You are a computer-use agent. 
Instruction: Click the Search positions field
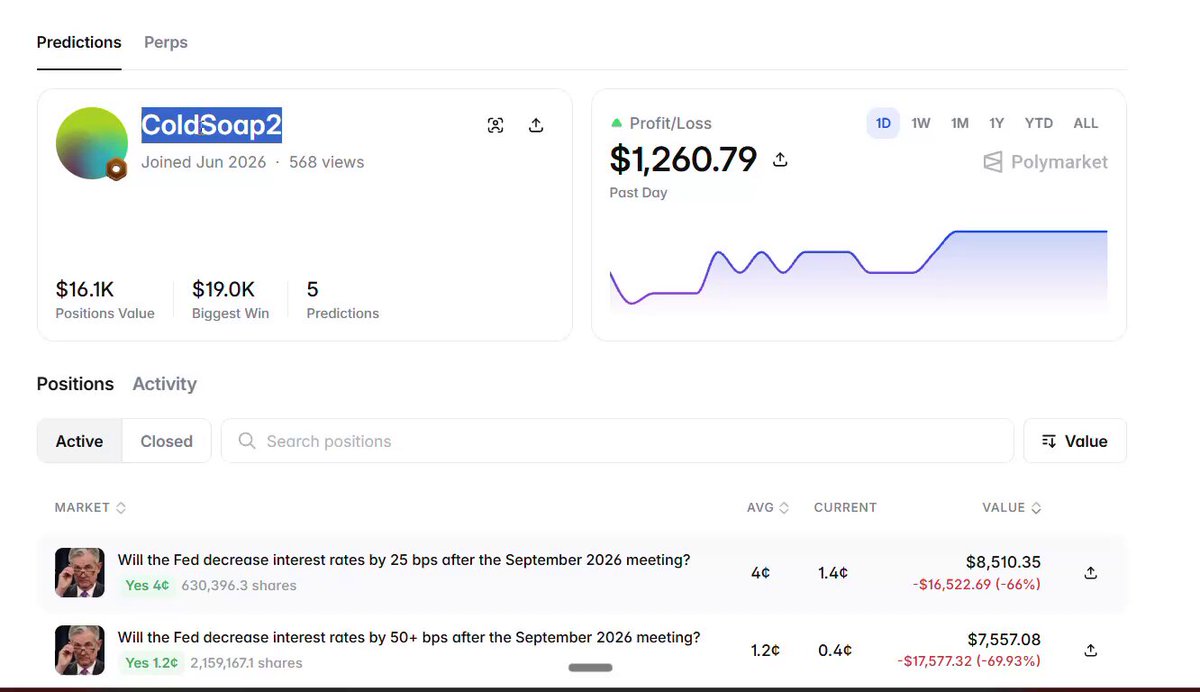pos(617,441)
